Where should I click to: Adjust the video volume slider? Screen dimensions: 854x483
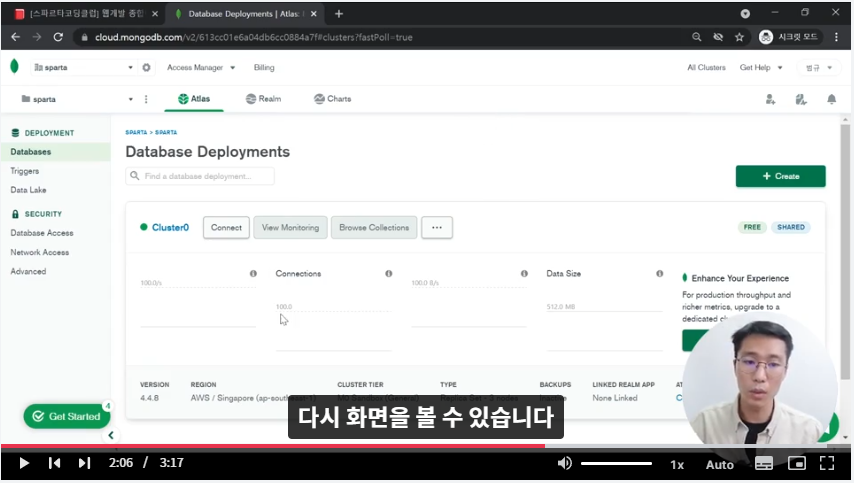click(616, 463)
